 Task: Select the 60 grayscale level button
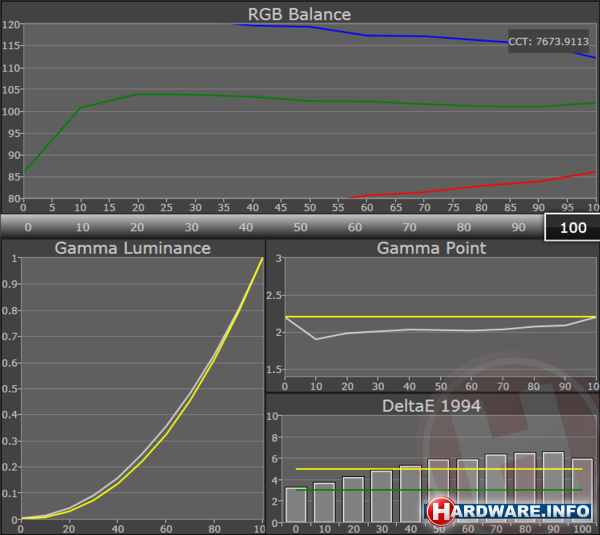[355, 227]
